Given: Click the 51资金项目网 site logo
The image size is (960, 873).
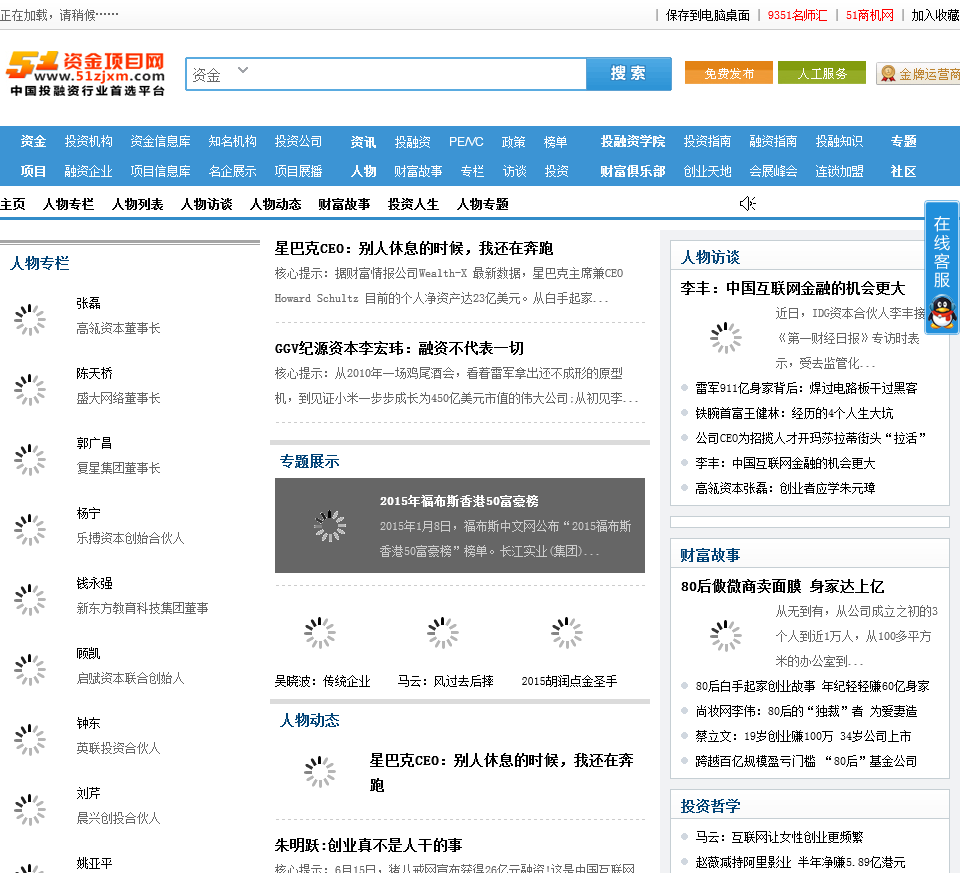Looking at the screenshot, I should tap(86, 73).
